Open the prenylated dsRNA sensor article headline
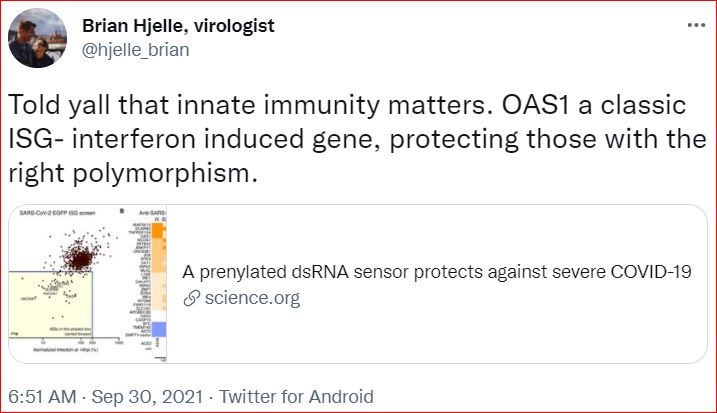717x413 pixels. (437, 272)
